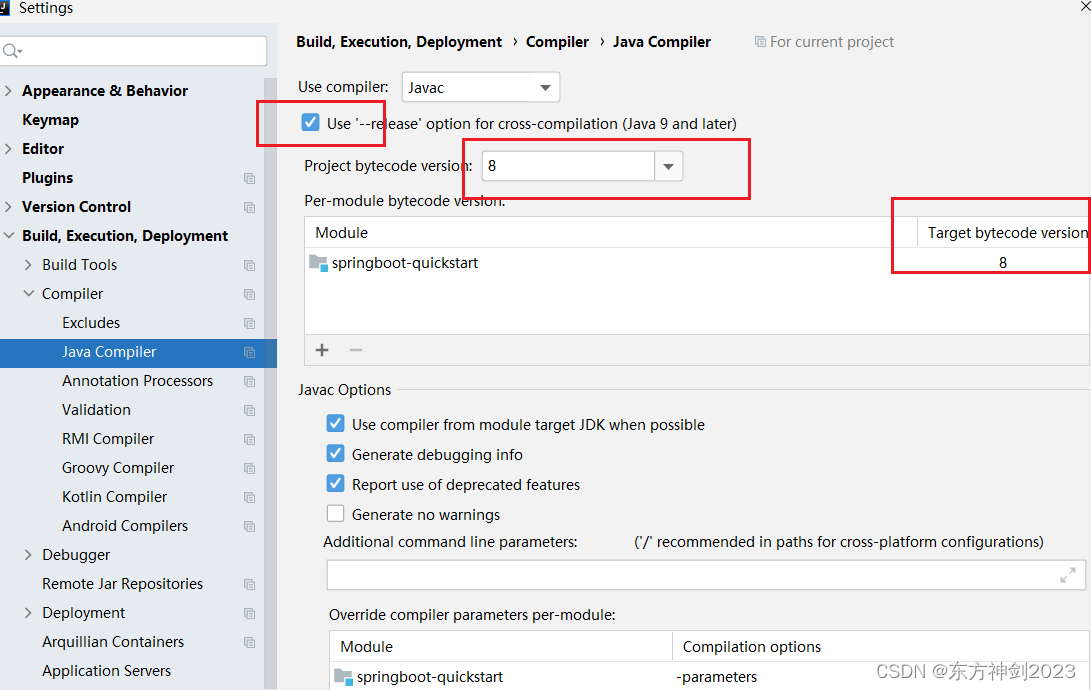Image resolution: width=1091 pixels, height=690 pixels.
Task: Select Target bytecode version cell value 8
Action: 1003,263
